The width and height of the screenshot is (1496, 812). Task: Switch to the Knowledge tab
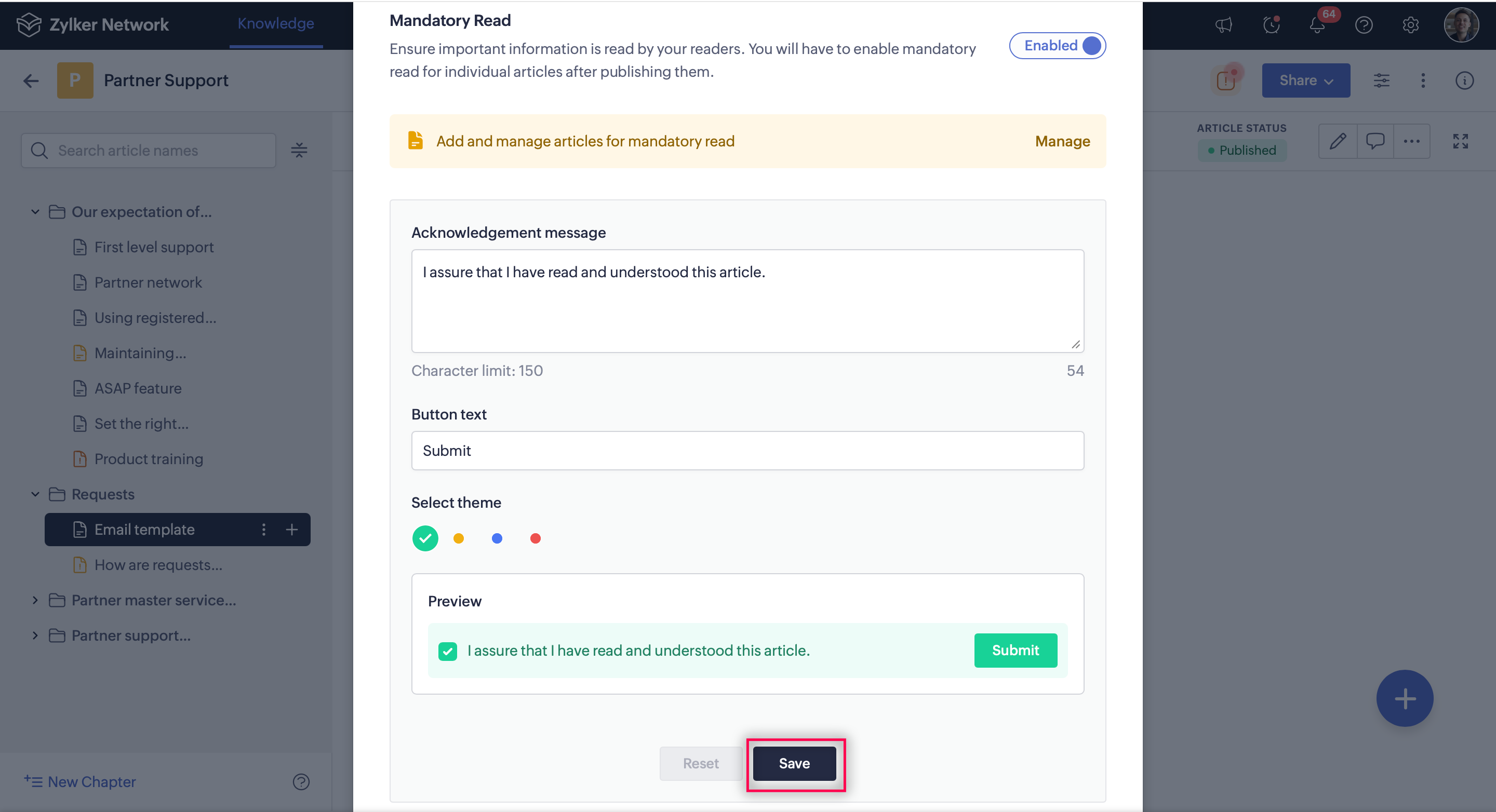point(275,24)
